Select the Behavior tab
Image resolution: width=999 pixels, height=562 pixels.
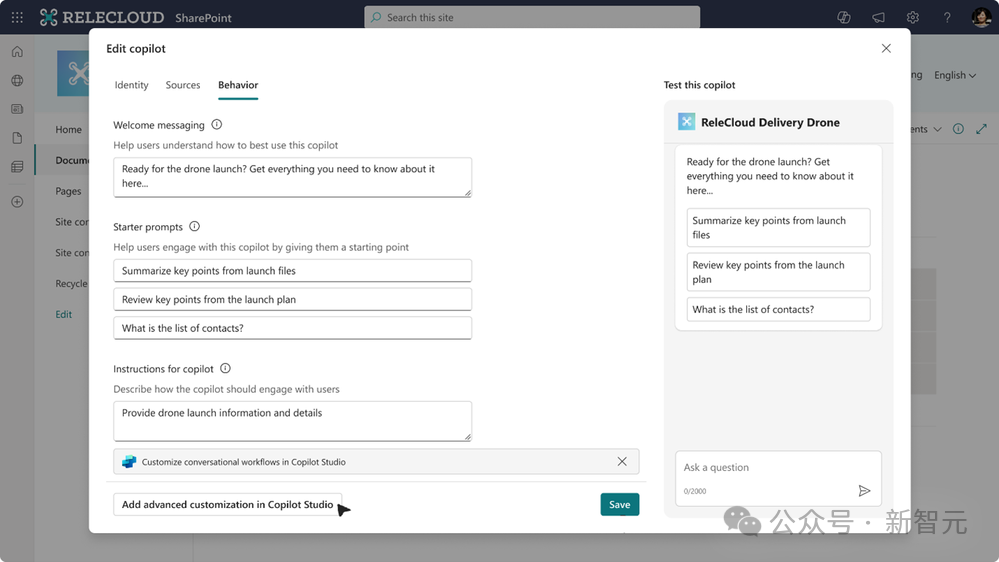pos(238,85)
